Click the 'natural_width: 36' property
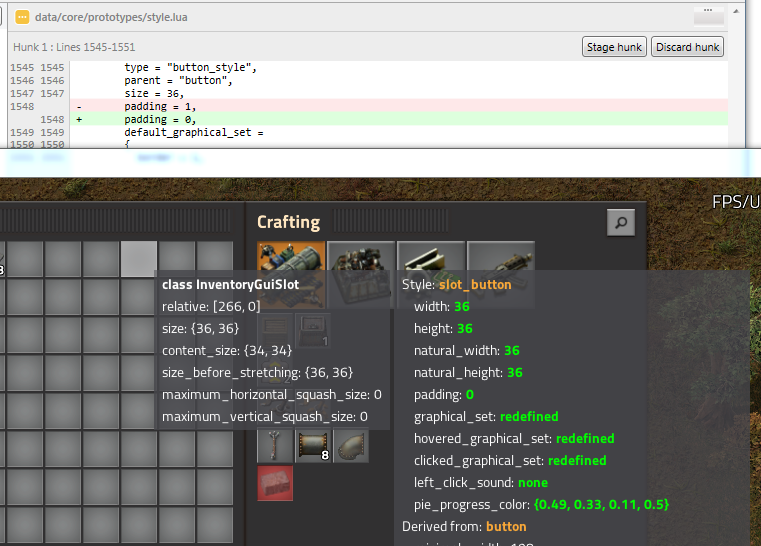This screenshot has height=546, width=761. tap(467, 350)
